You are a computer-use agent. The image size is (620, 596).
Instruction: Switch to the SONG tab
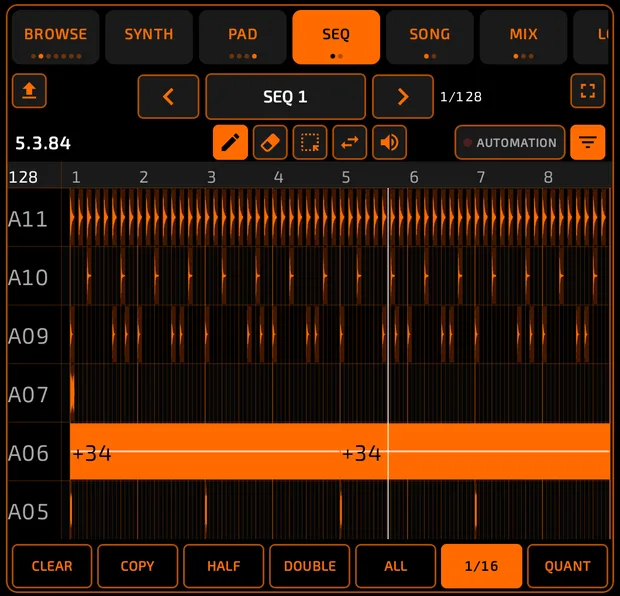click(430, 37)
